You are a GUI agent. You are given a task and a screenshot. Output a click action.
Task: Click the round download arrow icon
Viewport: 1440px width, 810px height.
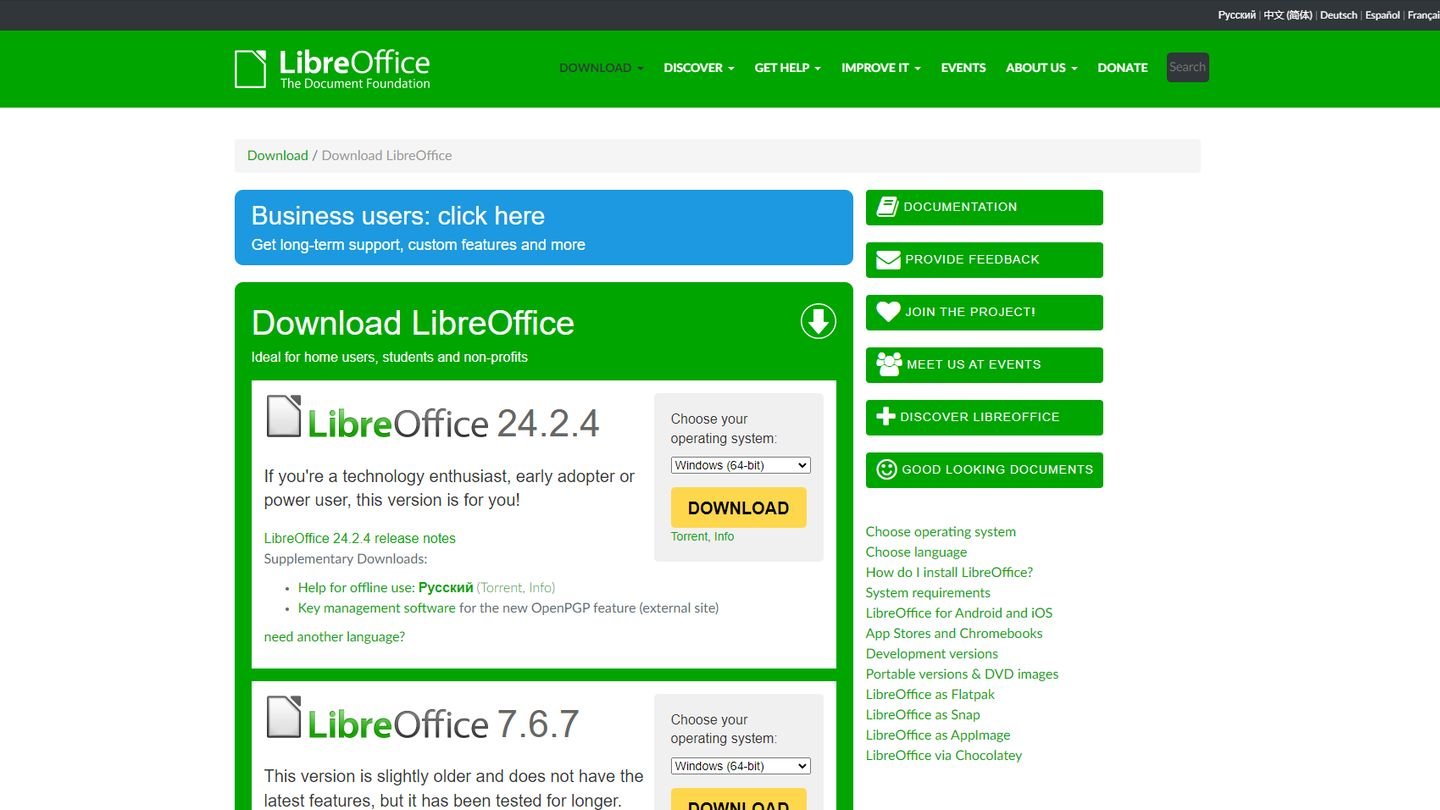point(818,321)
